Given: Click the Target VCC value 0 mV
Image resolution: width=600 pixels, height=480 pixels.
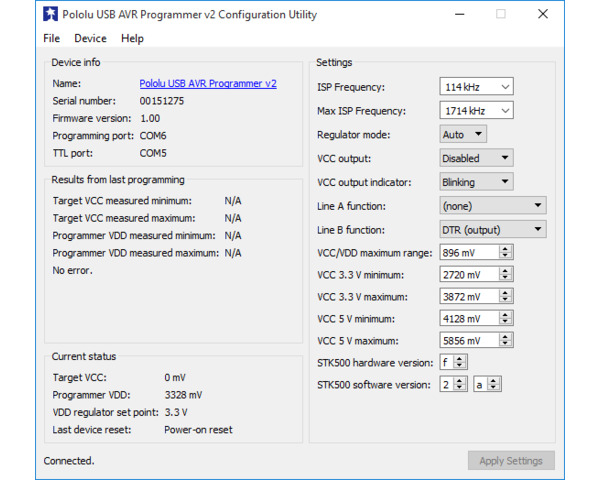Looking at the screenshot, I should (175, 377).
